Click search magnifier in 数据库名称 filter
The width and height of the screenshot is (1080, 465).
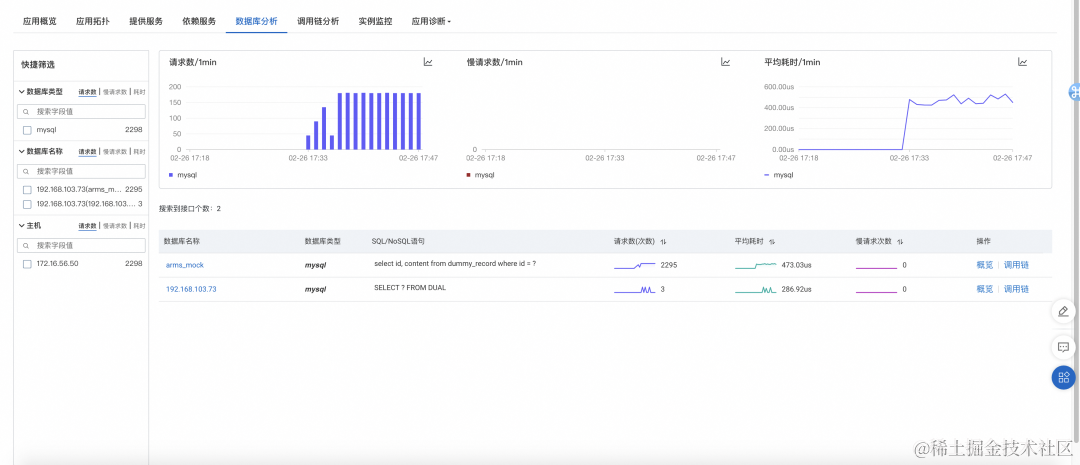click(26, 171)
